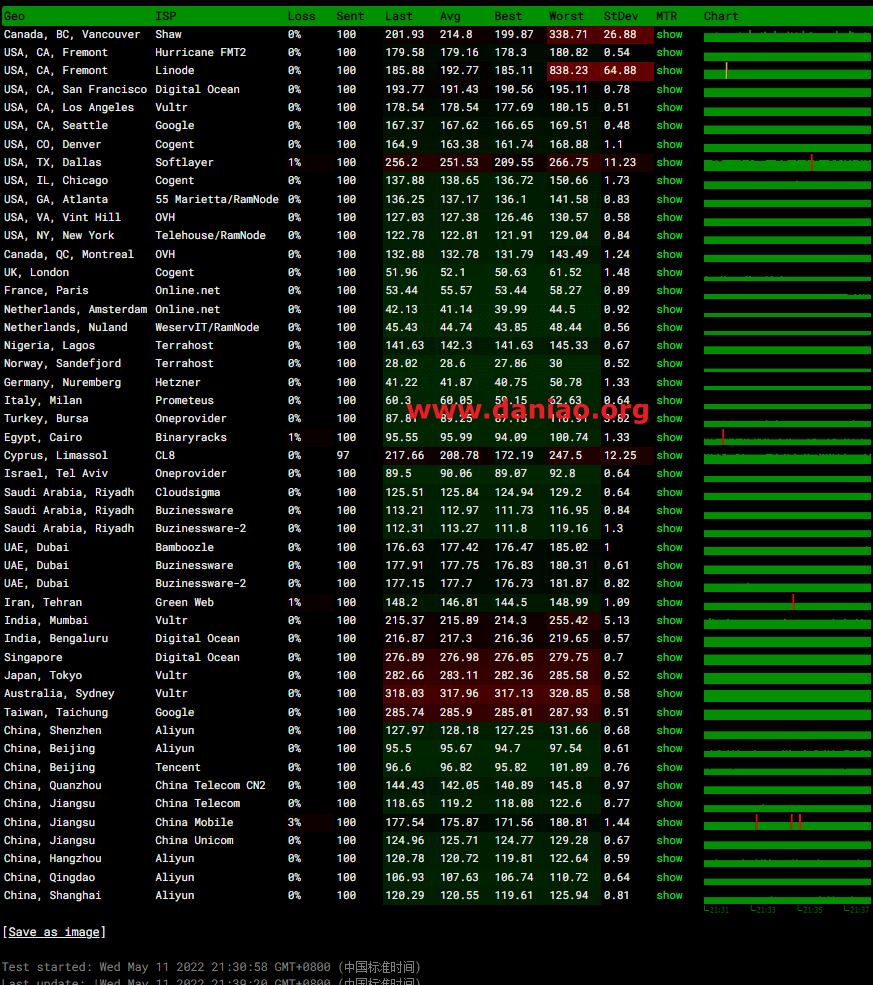Click the latency chart for Jiangsu China Mobile

click(787, 822)
